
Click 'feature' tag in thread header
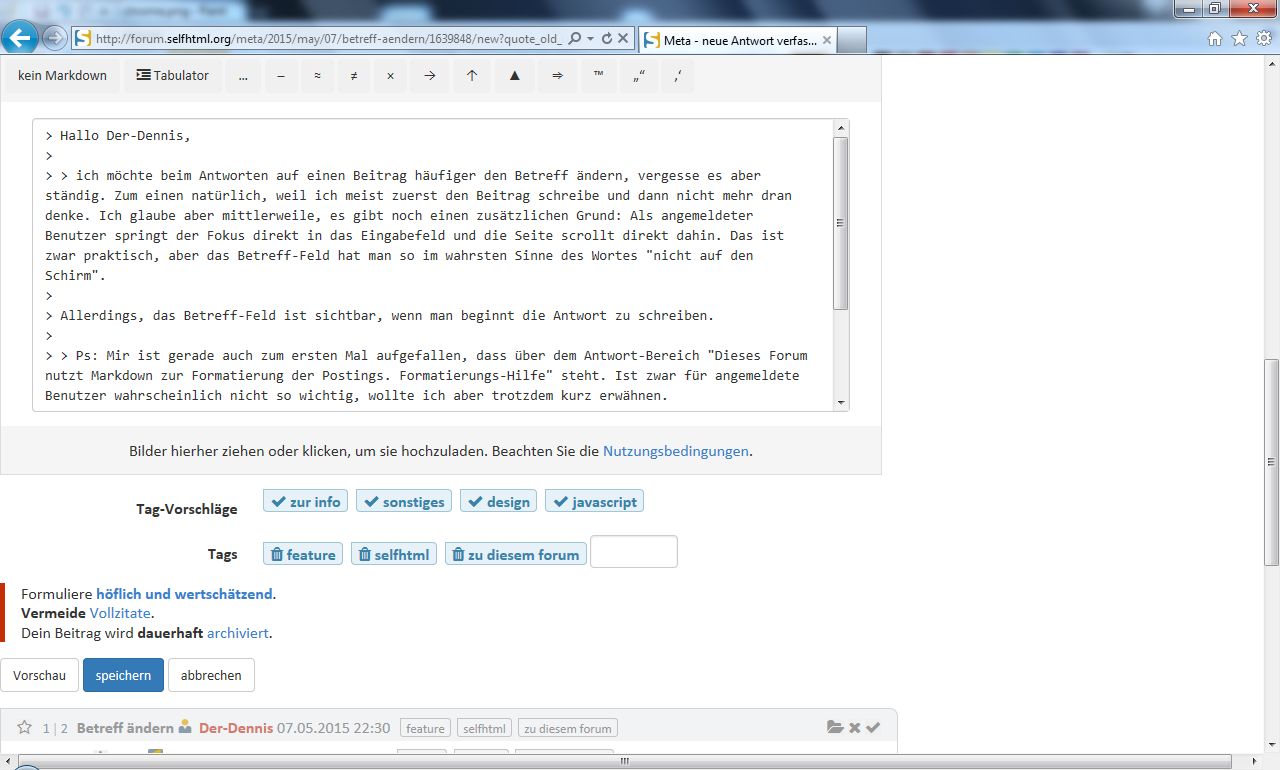[x=425, y=728]
